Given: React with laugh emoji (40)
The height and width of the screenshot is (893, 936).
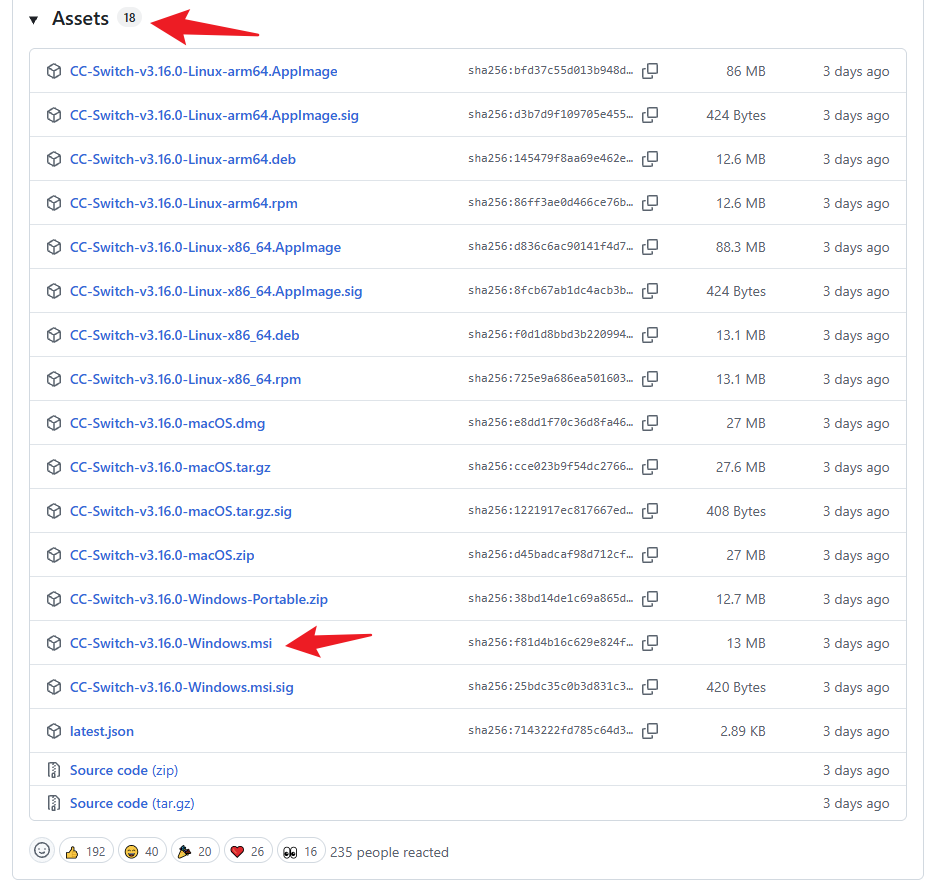Looking at the screenshot, I should (x=142, y=851).
